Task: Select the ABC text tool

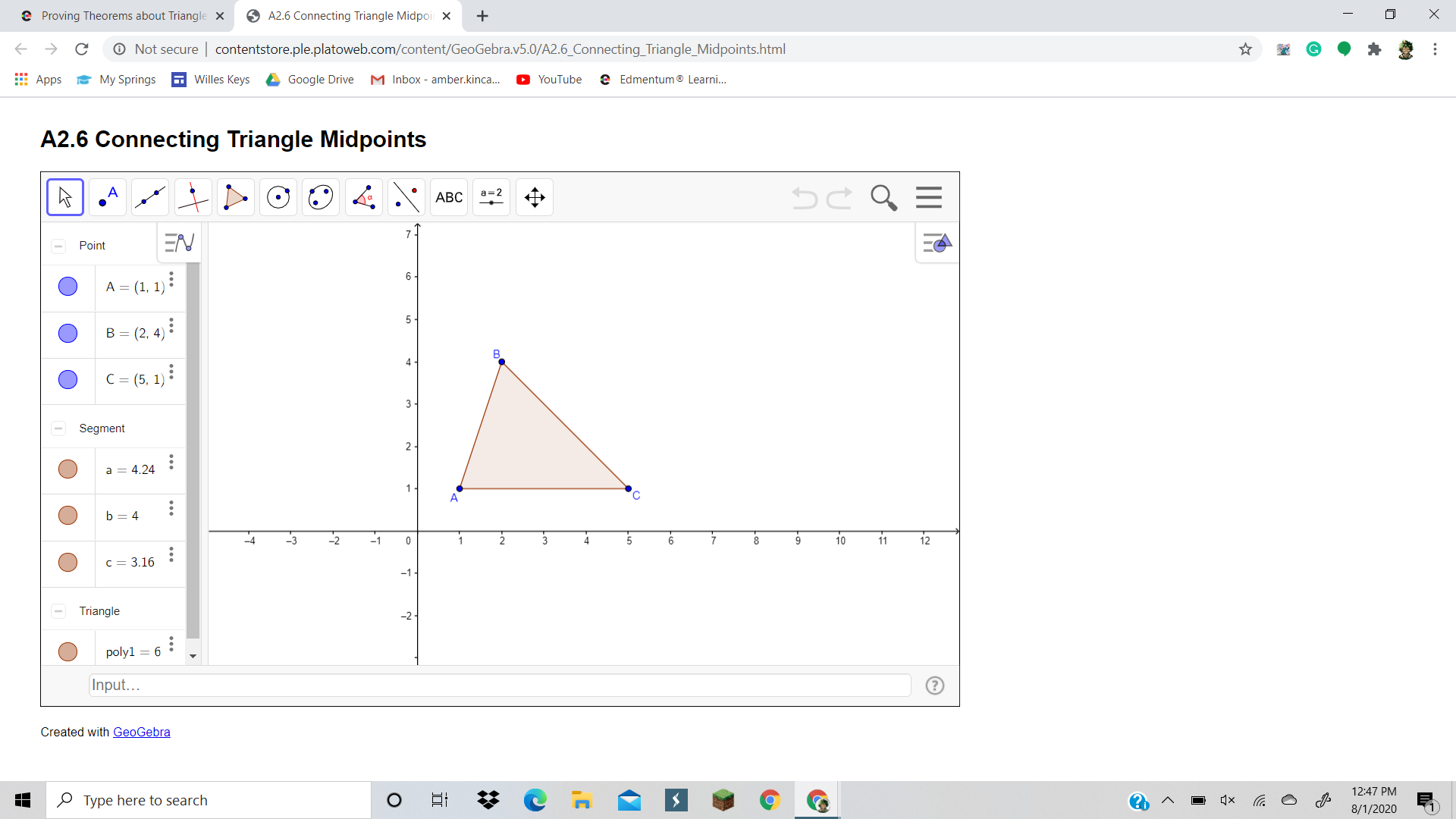Action: click(x=449, y=196)
